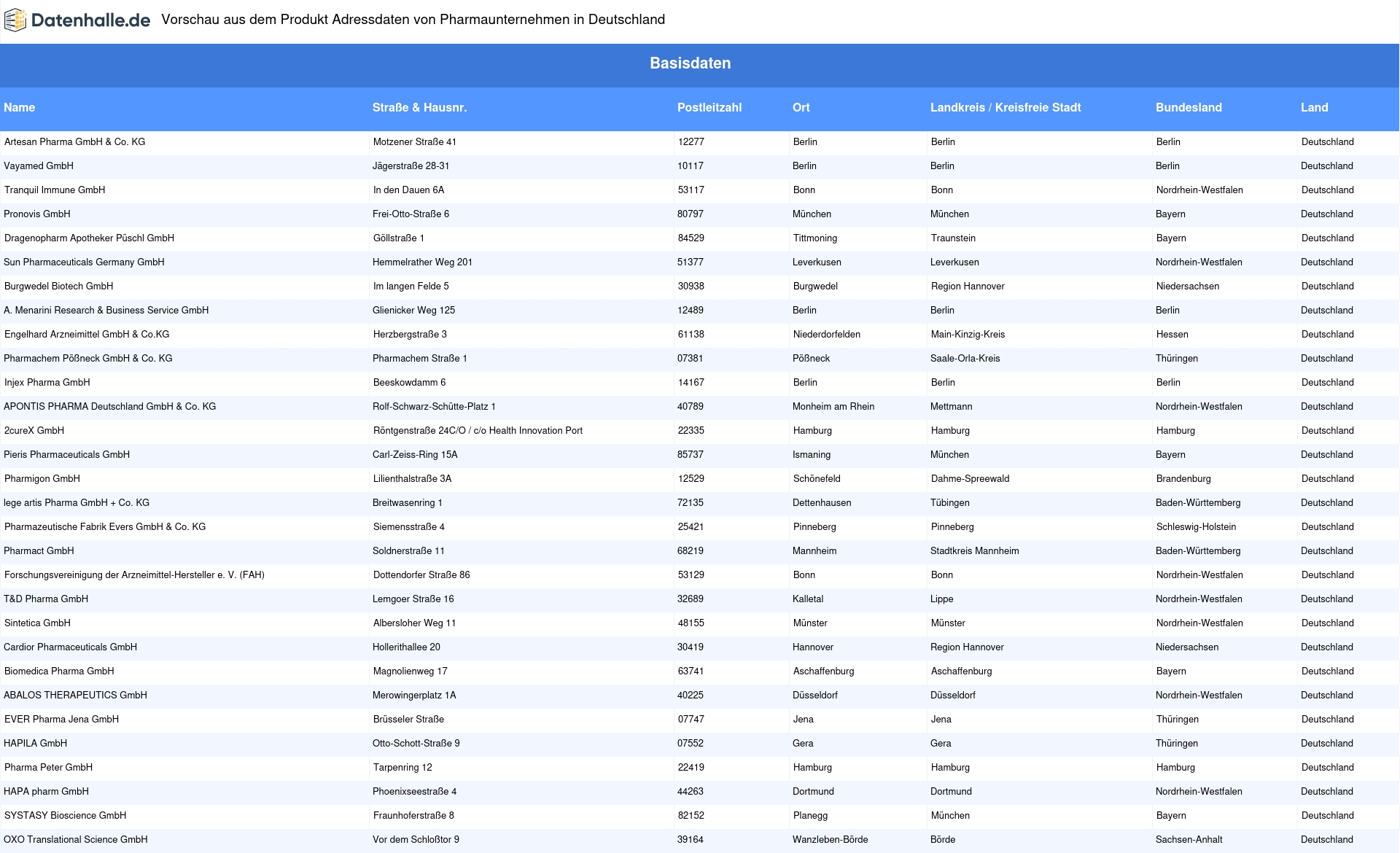
Task: Click Engelhard Arzneimittel GmbH & Co.KG
Action: click(87, 335)
